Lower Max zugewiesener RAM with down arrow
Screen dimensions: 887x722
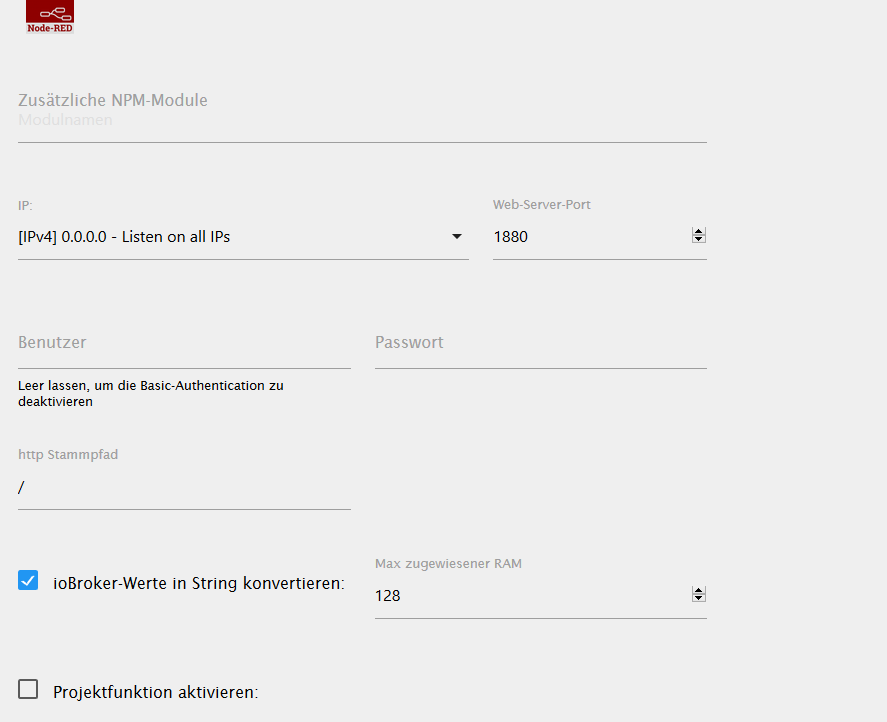pyautogui.click(x=699, y=600)
